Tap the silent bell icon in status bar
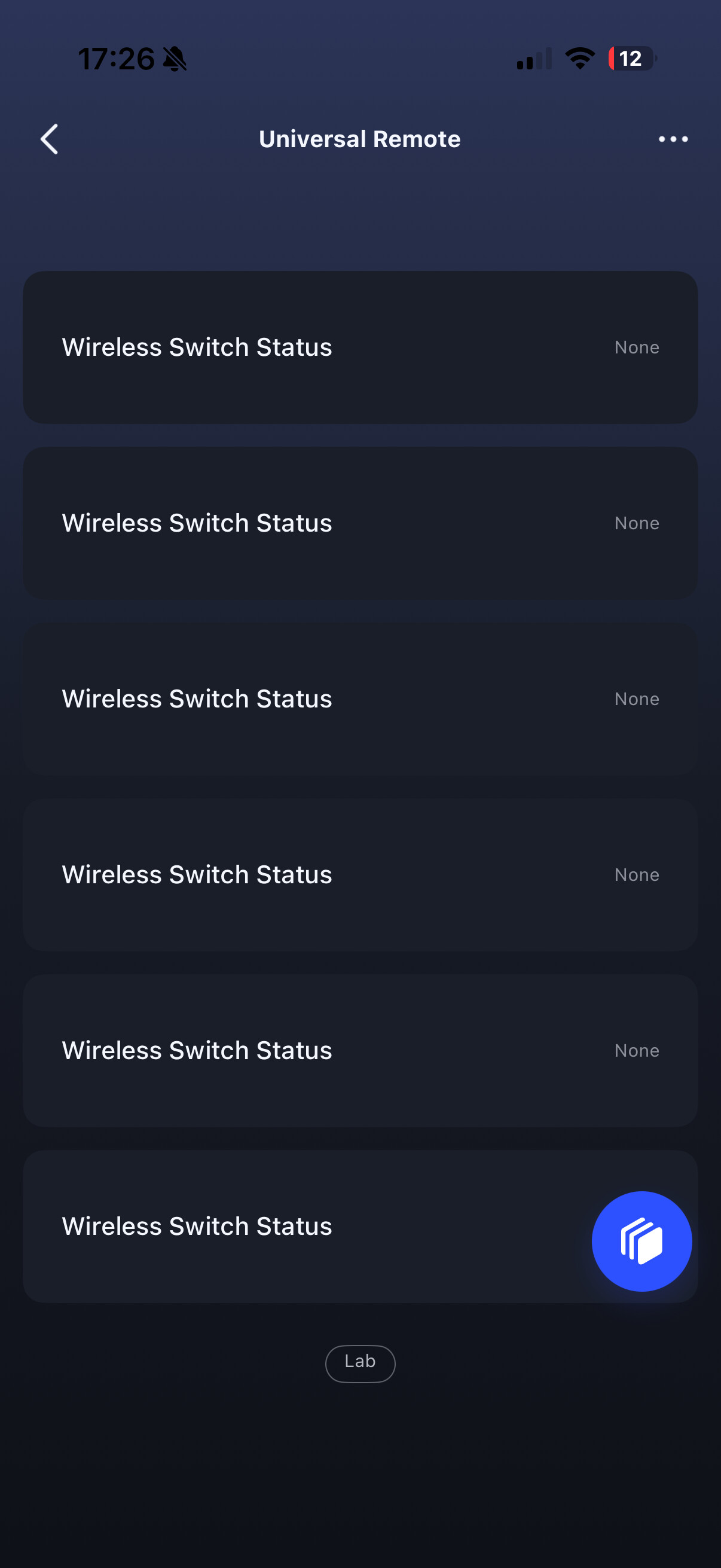 point(175,59)
